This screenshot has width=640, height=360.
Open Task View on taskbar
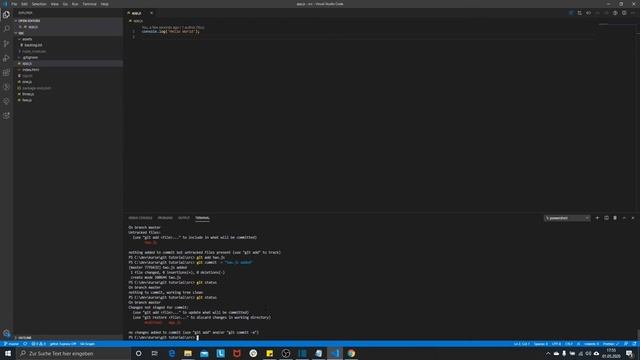[155, 353]
